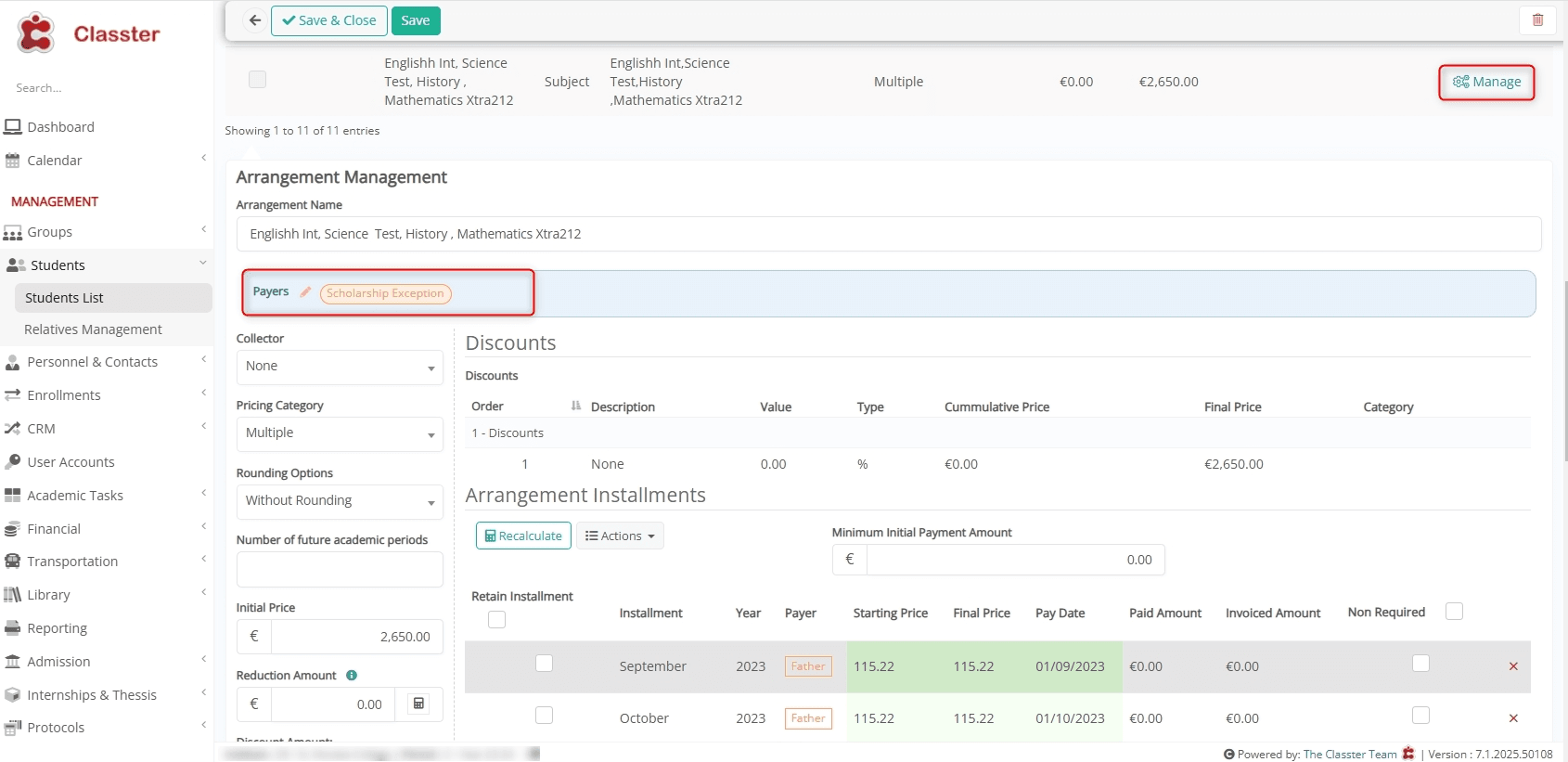Image resolution: width=1568 pixels, height=762 pixels.
Task: Check Retain Installment for September
Action: pos(545,664)
